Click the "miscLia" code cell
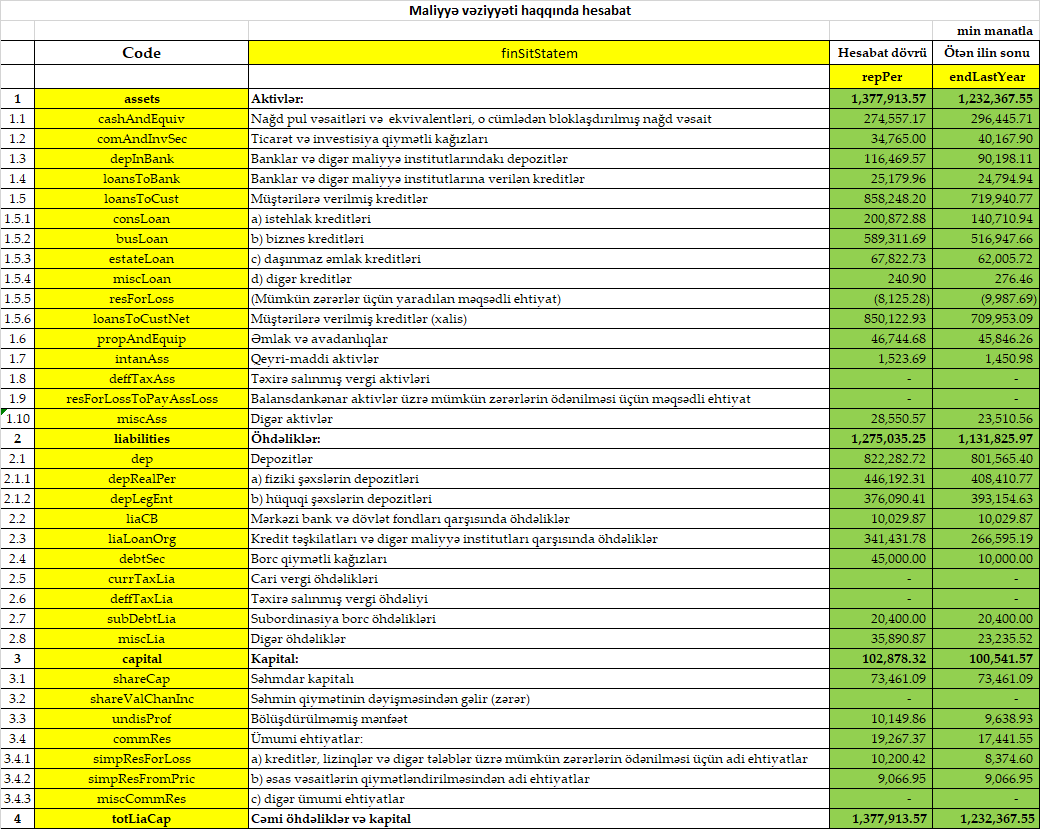The width and height of the screenshot is (1040, 829). tap(141, 639)
